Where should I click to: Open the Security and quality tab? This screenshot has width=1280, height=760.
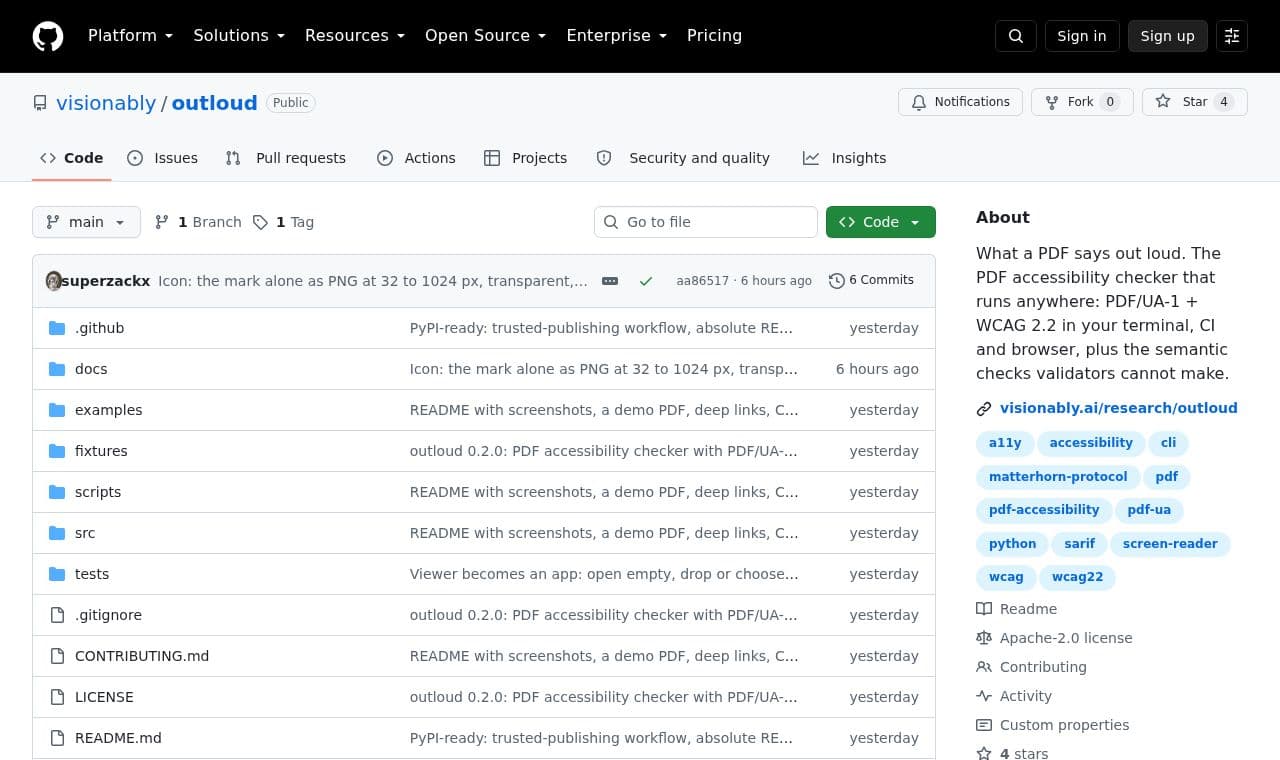pos(684,158)
